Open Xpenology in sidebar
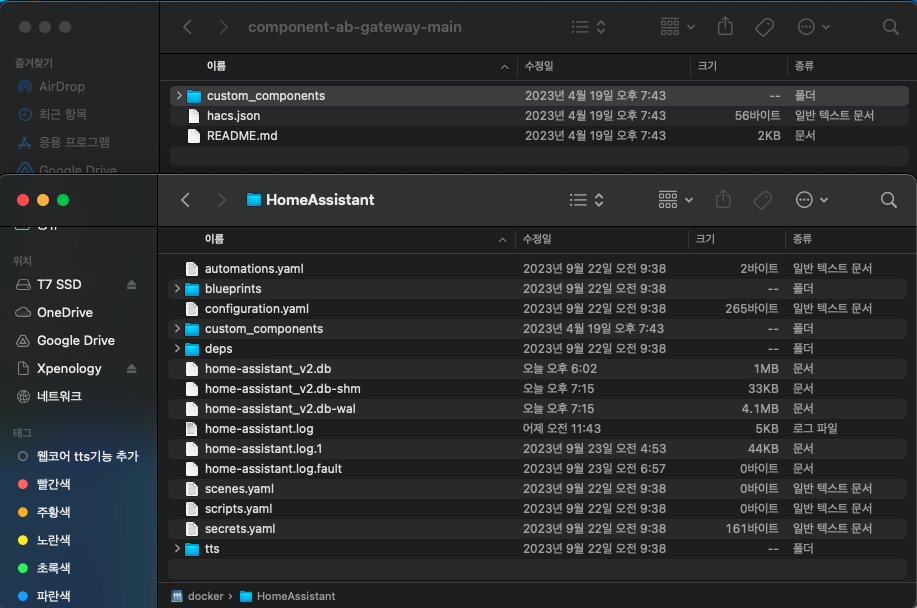 pyautogui.click(x=69, y=369)
